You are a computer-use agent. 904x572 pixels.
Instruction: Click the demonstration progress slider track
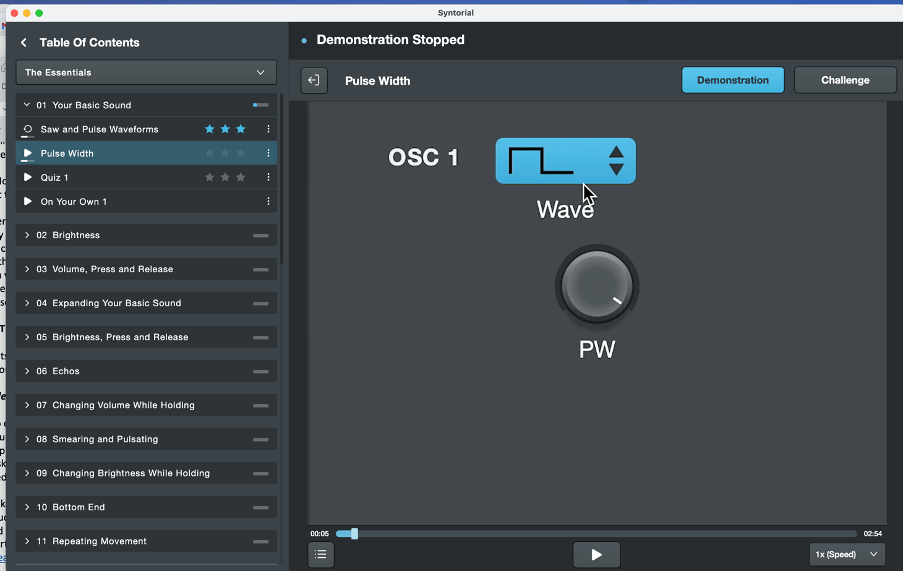click(x=600, y=534)
